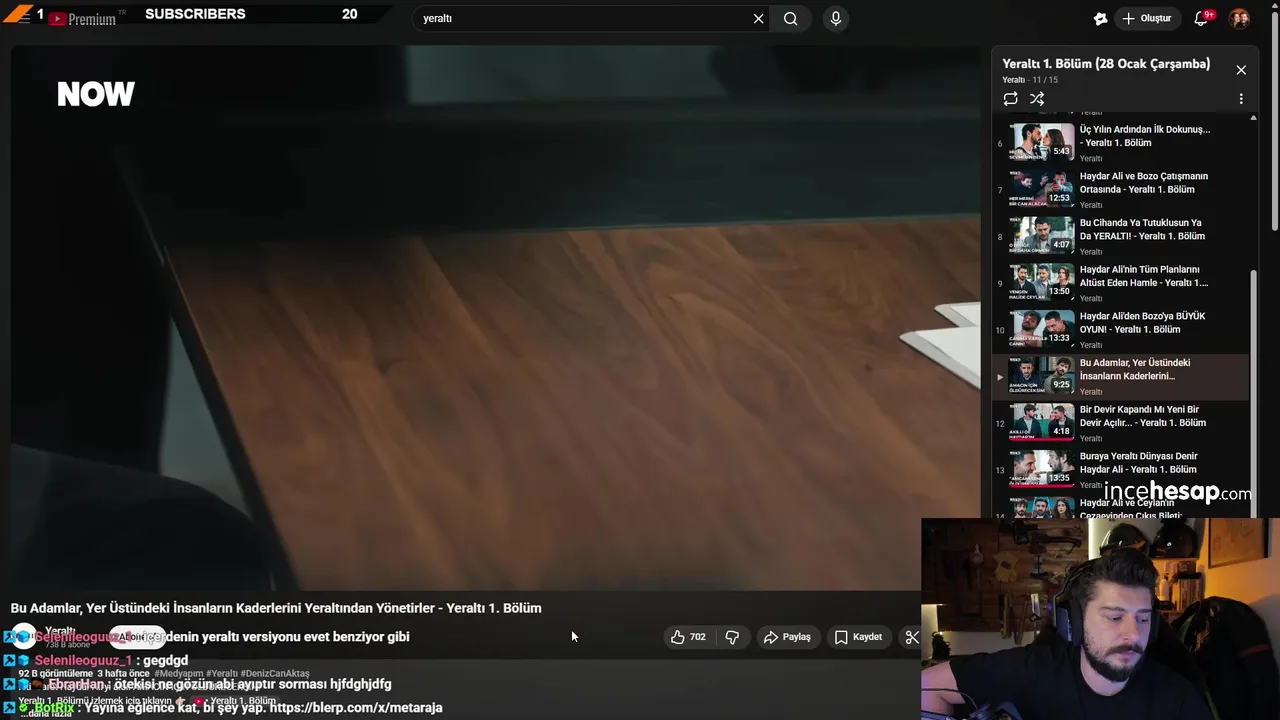Click the video title text
1280x720 pixels.
(x=276, y=608)
